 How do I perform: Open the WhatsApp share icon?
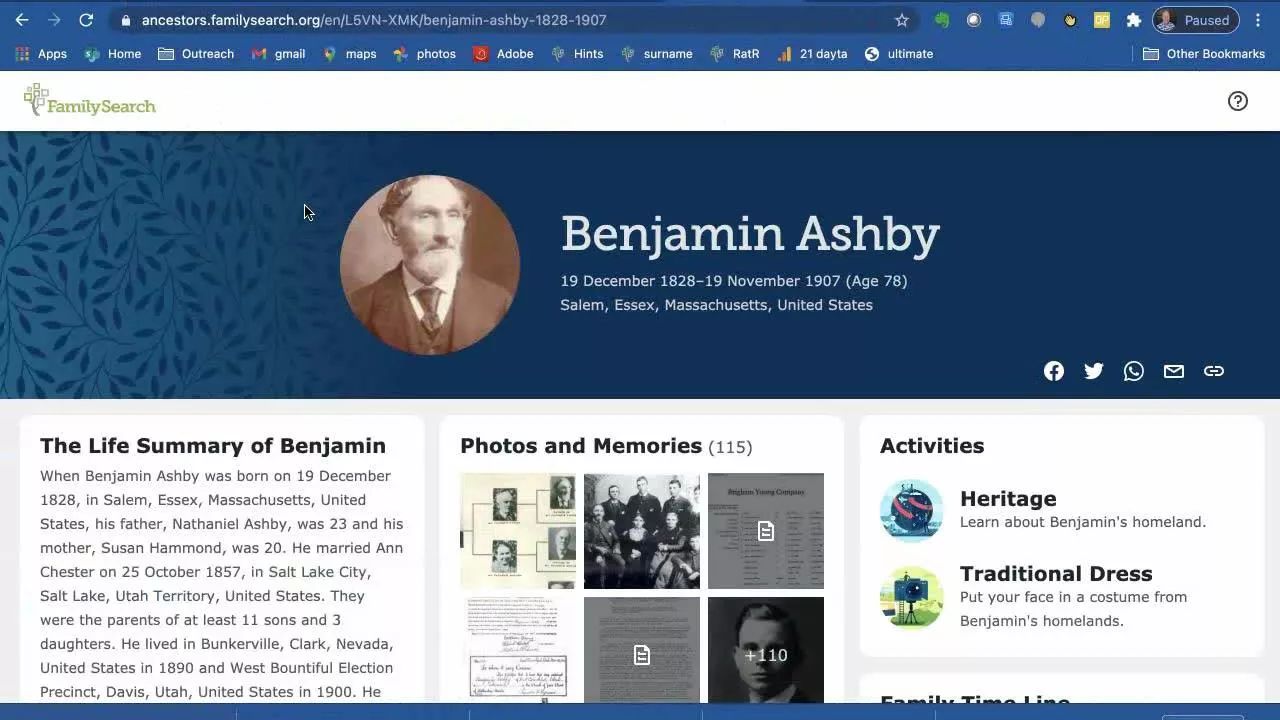(x=1134, y=371)
